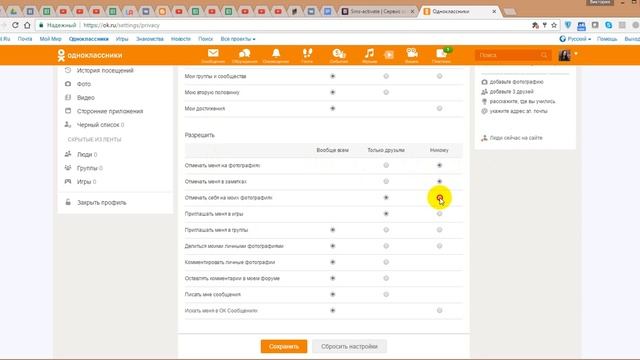Select Только друзья for Комментировать личные фотографии

(386, 262)
